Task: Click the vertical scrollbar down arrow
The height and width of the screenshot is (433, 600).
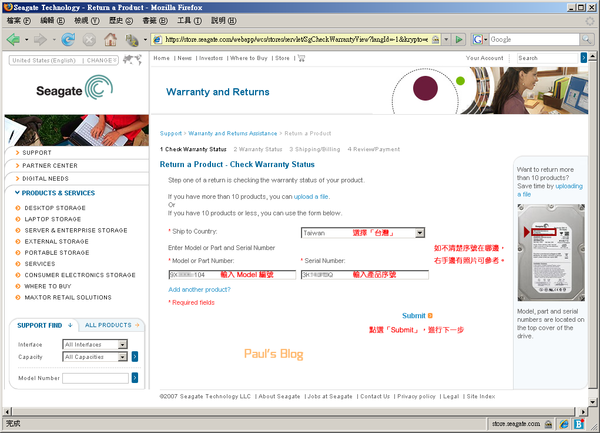Action: point(593,402)
